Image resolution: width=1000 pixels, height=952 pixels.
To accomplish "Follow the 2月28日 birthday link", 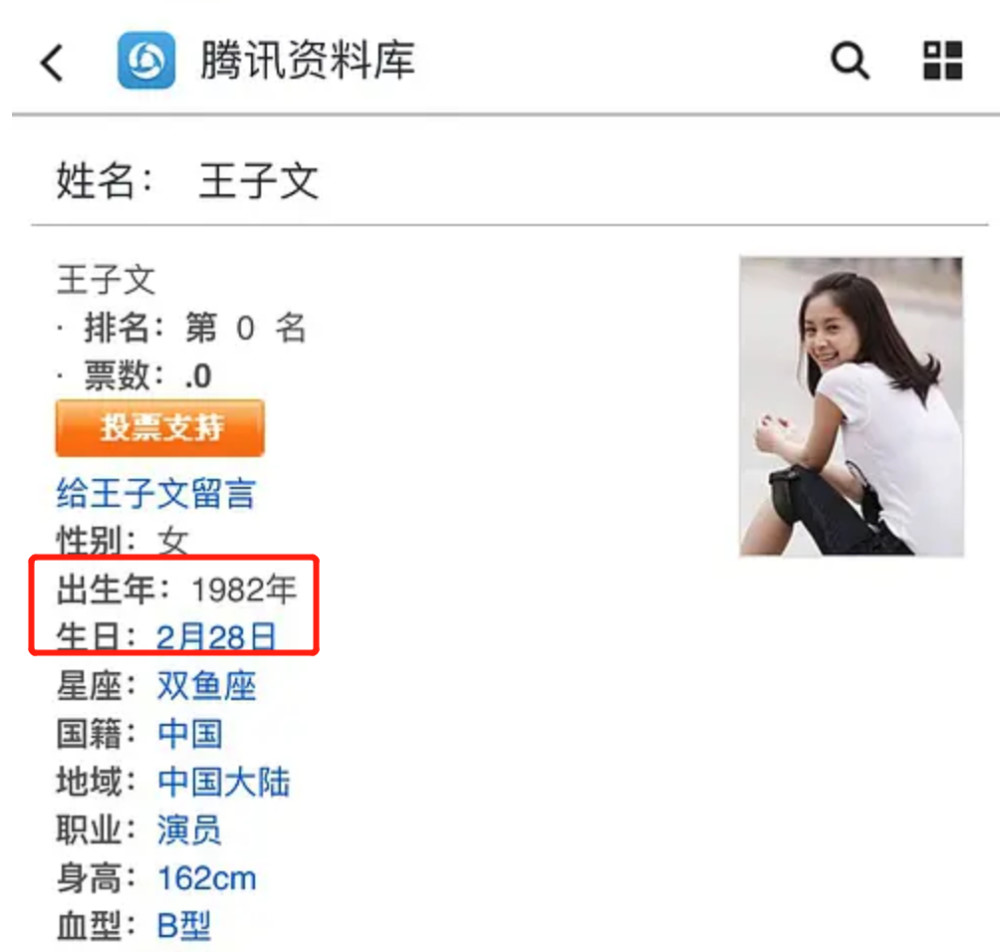I will click(x=217, y=636).
